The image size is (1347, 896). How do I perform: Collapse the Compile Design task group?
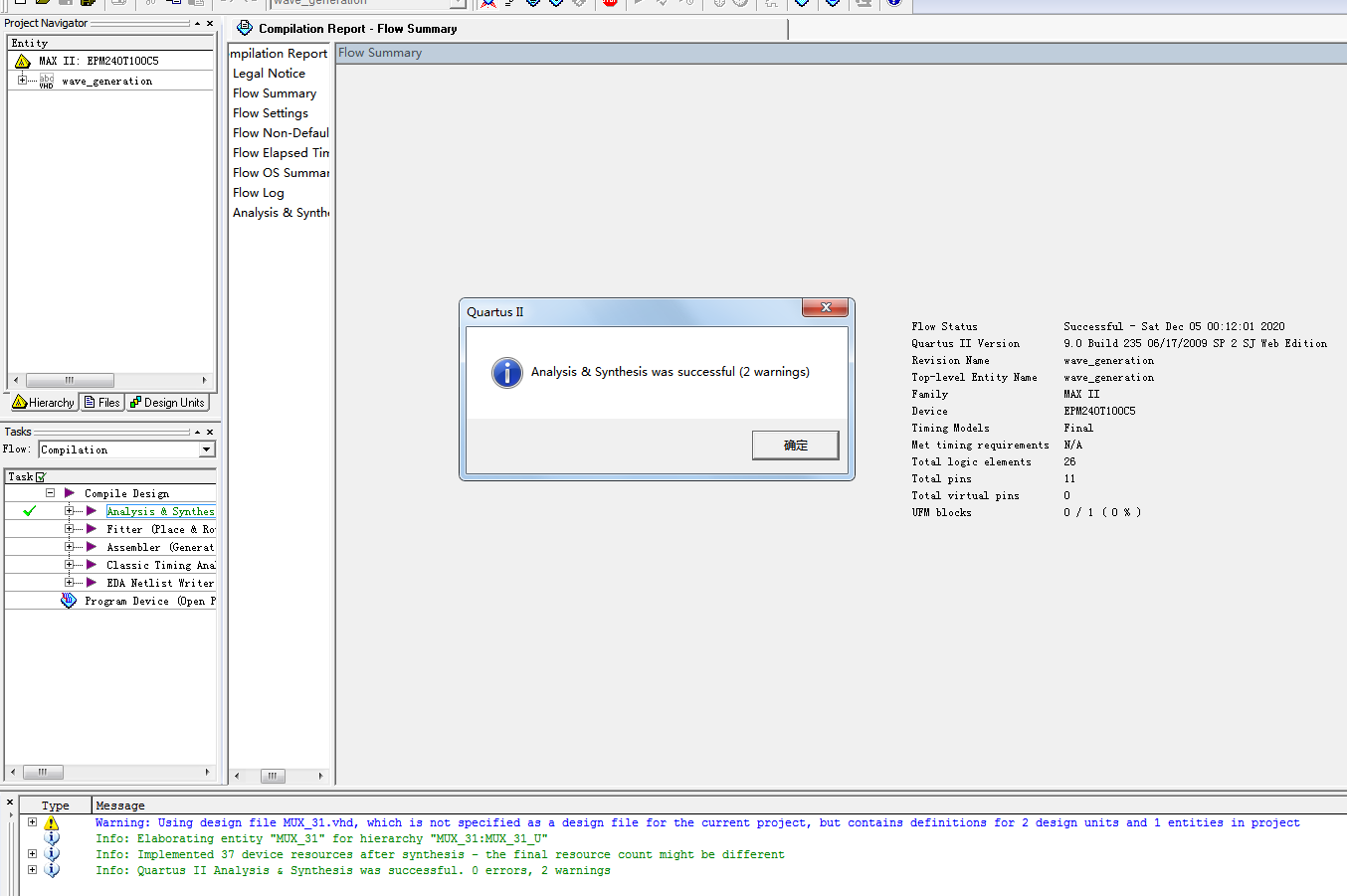[50, 493]
